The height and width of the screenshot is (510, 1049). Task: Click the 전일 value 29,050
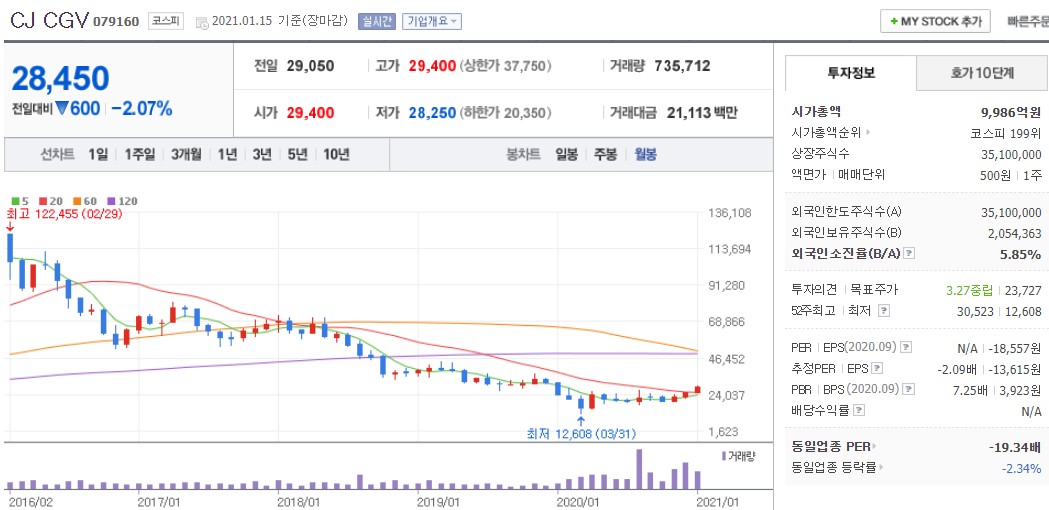310,66
